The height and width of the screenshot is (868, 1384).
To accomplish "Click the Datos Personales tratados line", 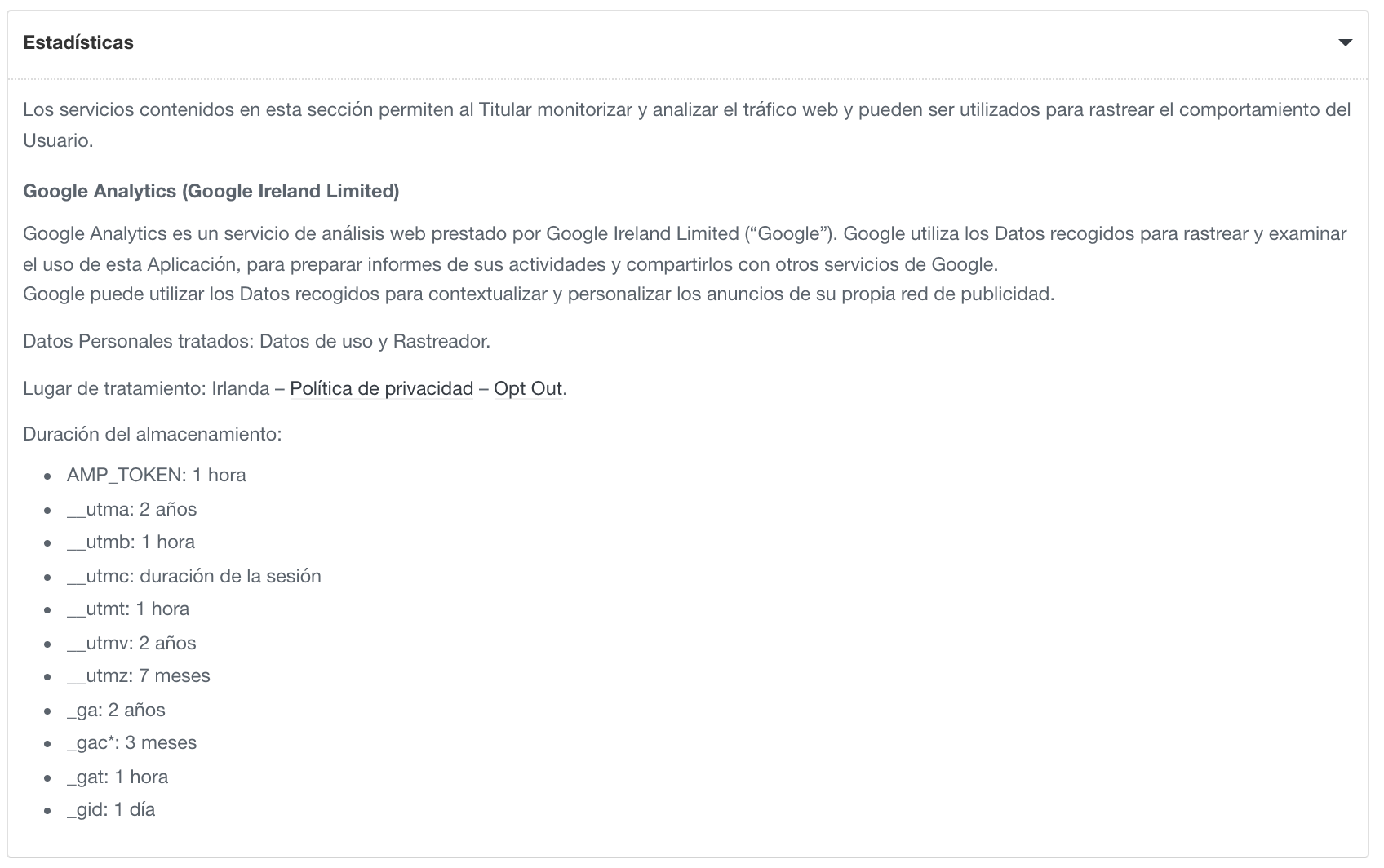I will [256, 341].
